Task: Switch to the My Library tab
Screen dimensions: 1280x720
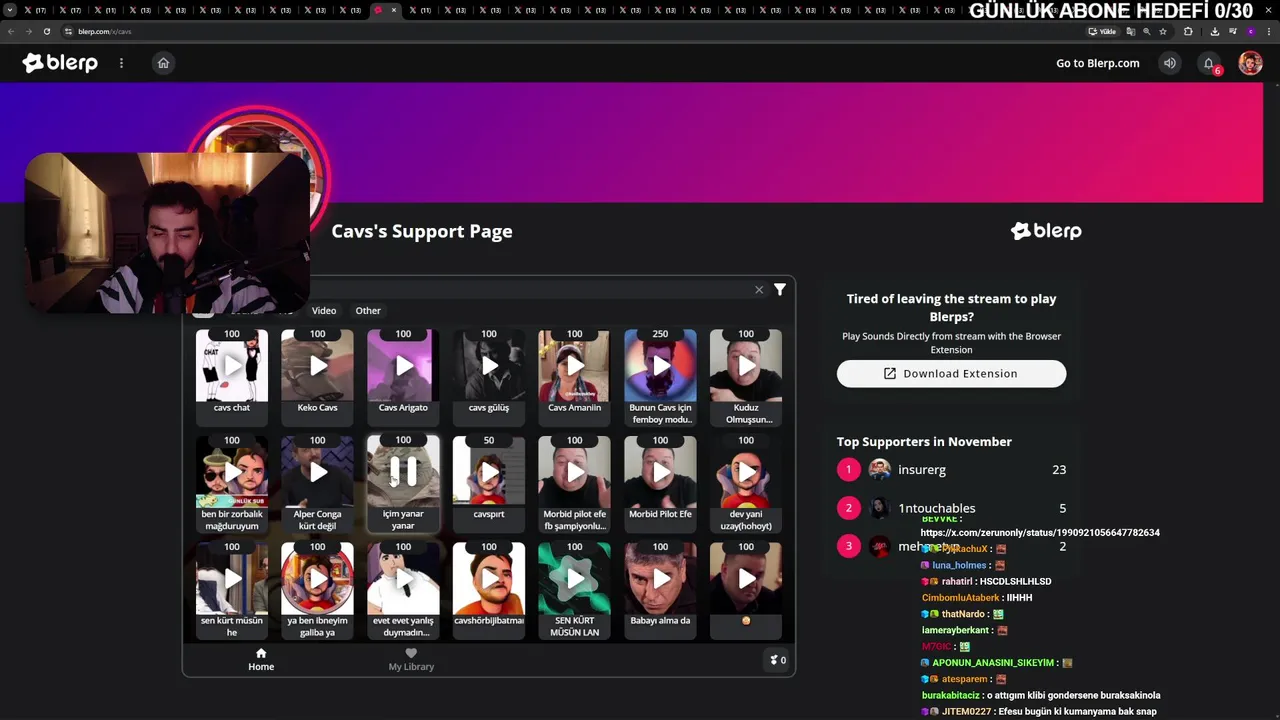Action: 411,659
